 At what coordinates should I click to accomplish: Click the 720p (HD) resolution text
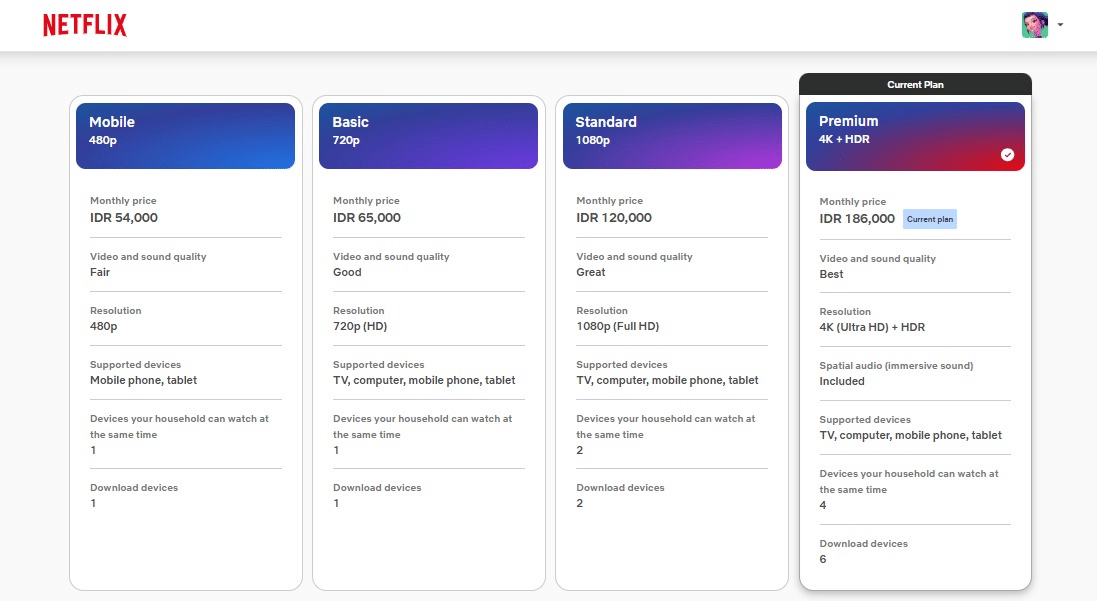(x=361, y=326)
